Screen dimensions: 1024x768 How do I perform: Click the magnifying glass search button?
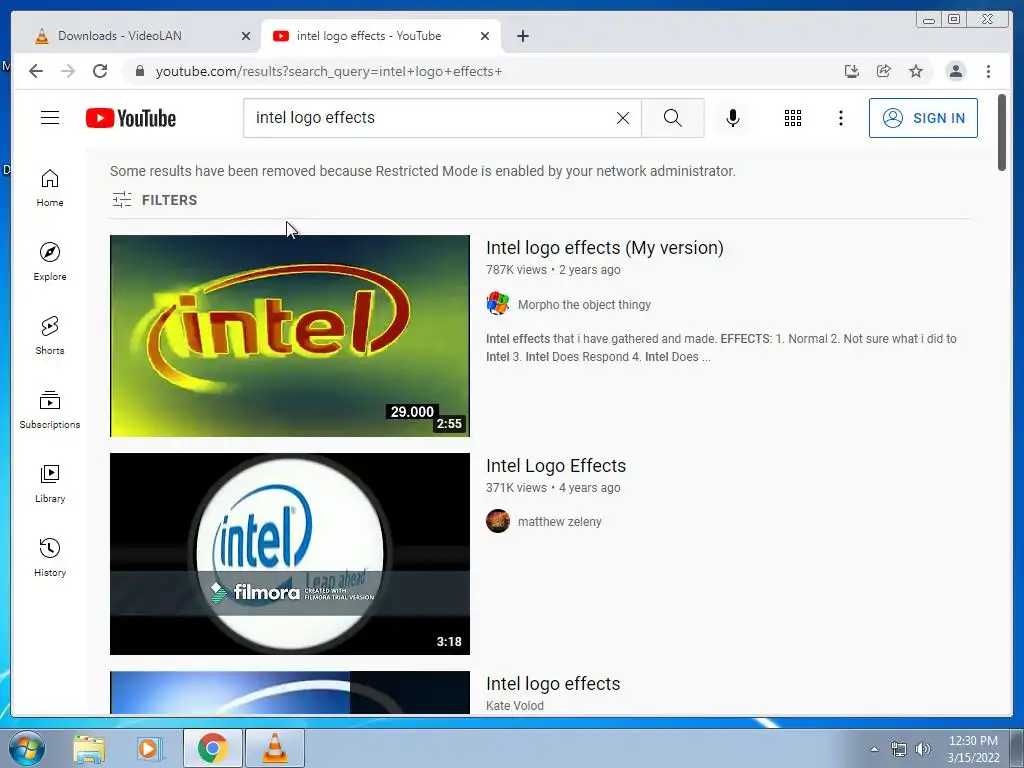pyautogui.click(x=673, y=118)
